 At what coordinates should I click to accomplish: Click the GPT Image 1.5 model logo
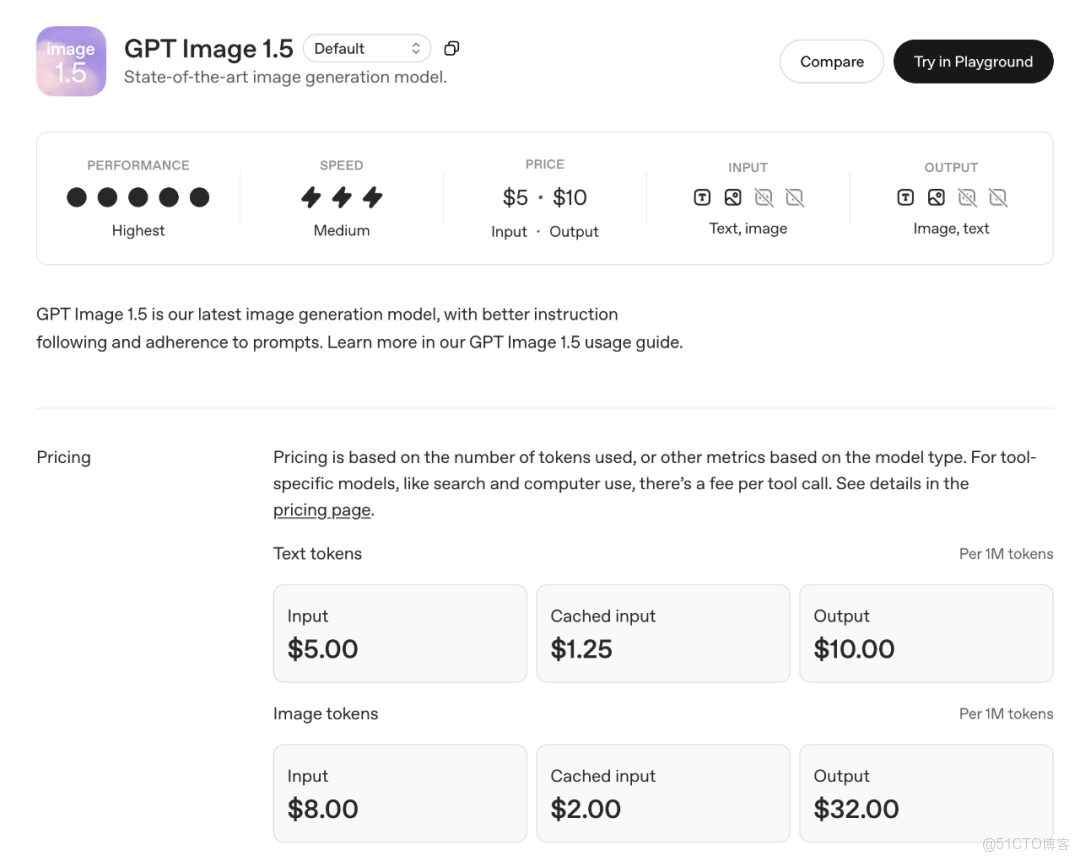point(71,61)
